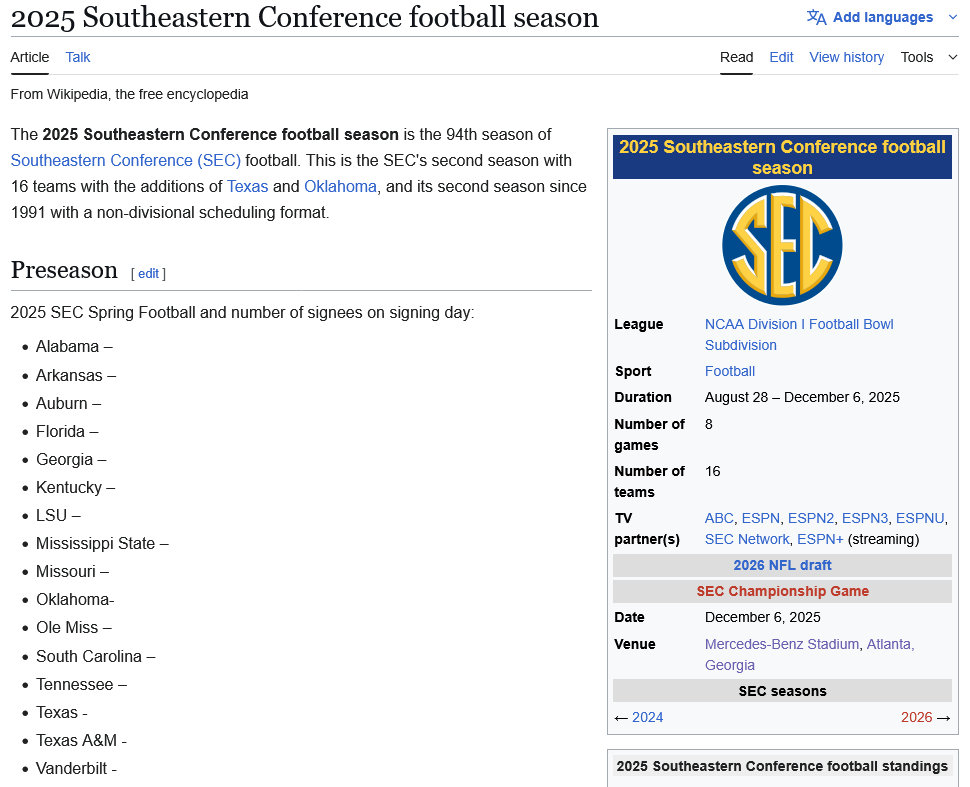Image resolution: width=970 pixels, height=787 pixels.
Task: Go to next 2026 season link
Action: [x=916, y=717]
